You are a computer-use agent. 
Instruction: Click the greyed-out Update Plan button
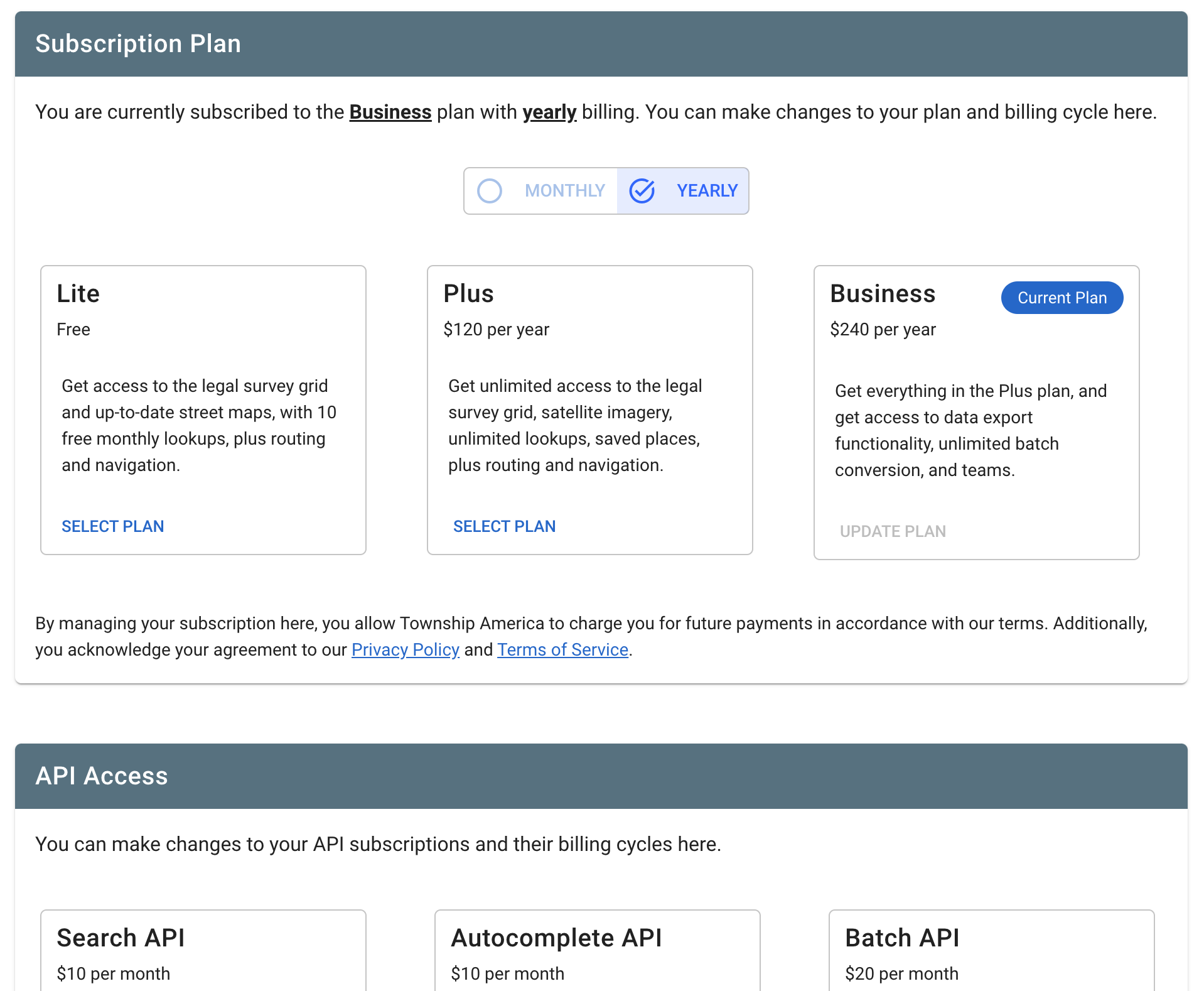tap(893, 531)
